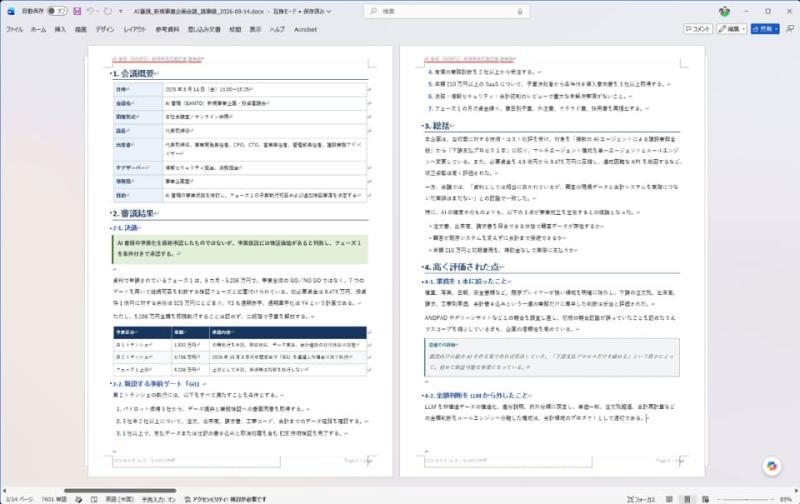Switch to the 挿入 tab

pyautogui.click(x=60, y=30)
